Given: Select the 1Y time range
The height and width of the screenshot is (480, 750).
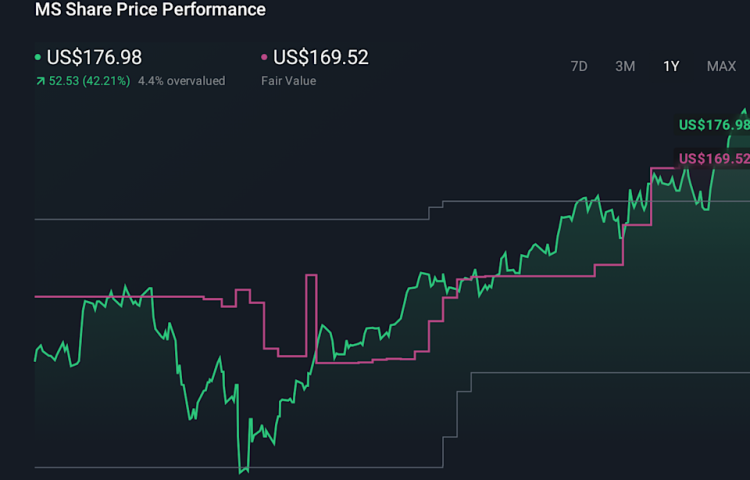Looking at the screenshot, I should 671,66.
